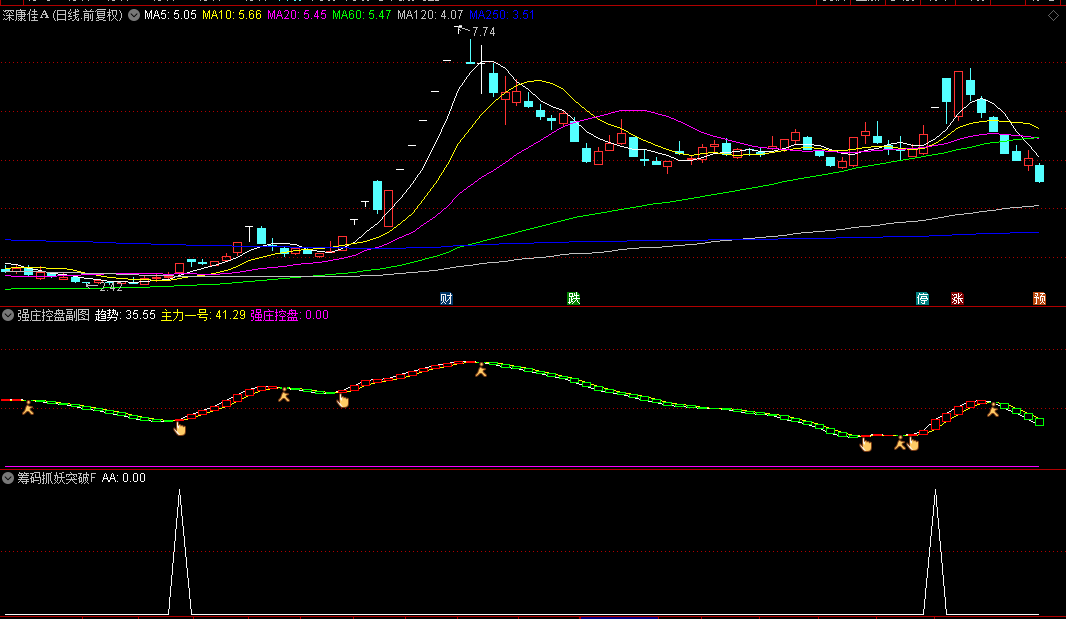This screenshot has height=619, width=1066.
Task: Click the 2.42 low price label
Action: [x=111, y=287]
